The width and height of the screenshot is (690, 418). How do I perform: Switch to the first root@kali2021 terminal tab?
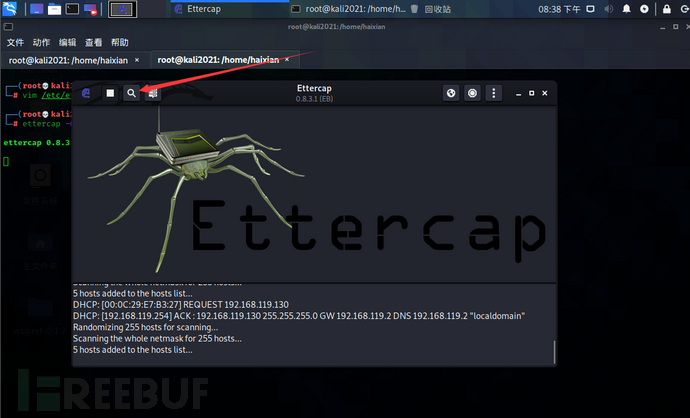(x=68, y=60)
